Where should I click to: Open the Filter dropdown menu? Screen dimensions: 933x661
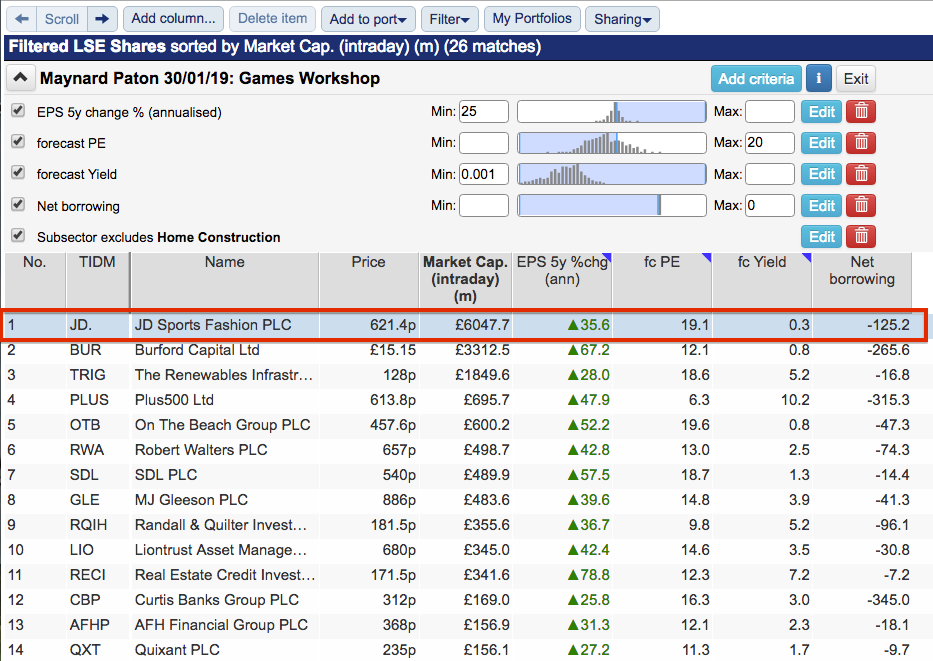tap(449, 19)
